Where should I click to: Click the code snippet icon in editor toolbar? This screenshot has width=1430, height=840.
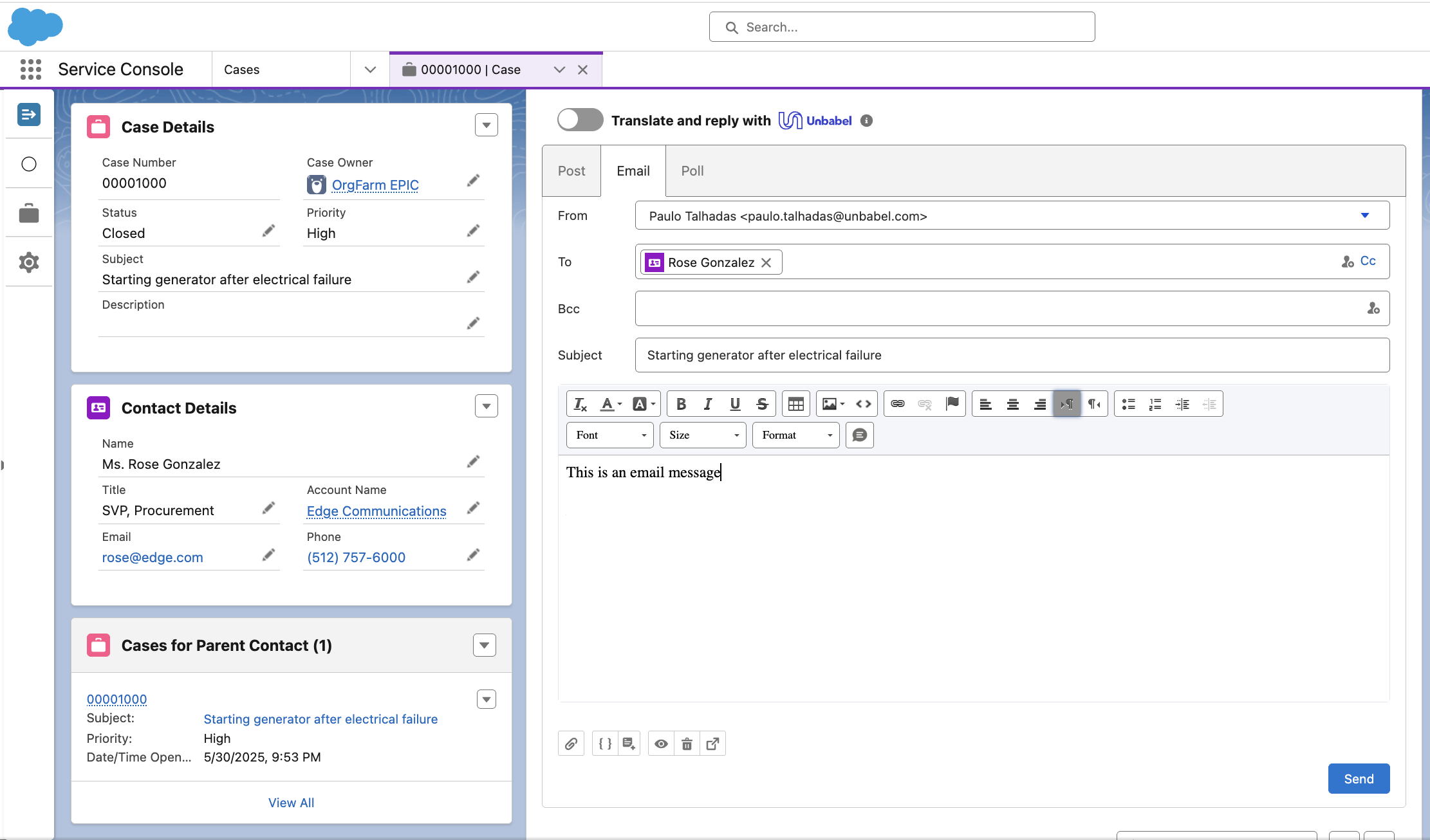pyautogui.click(x=864, y=404)
